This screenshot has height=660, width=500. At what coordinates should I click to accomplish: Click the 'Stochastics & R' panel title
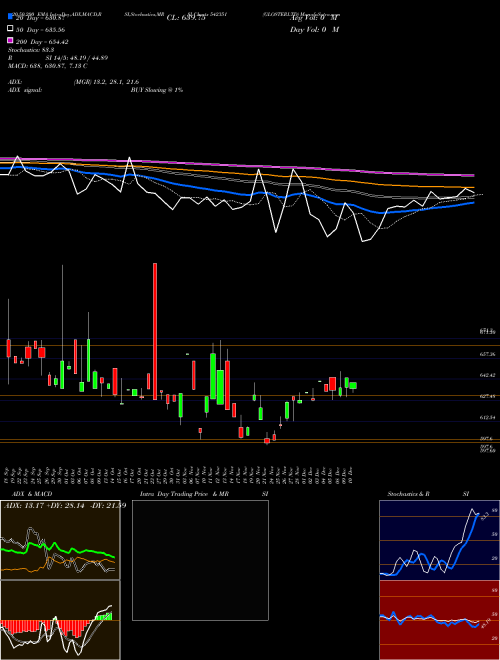click(408, 494)
